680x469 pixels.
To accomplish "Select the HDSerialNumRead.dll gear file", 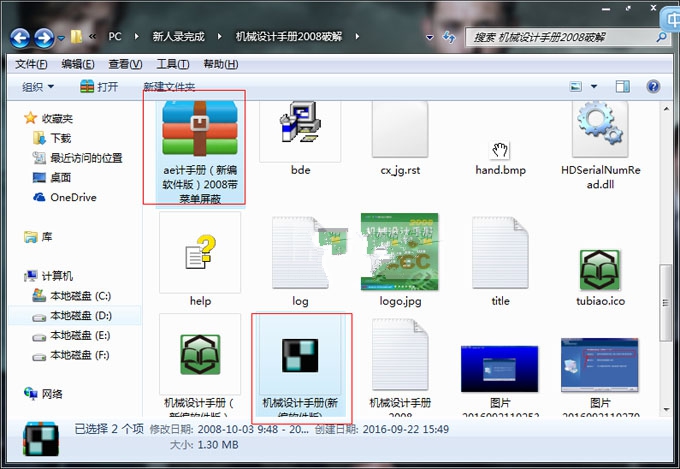I will (600, 129).
